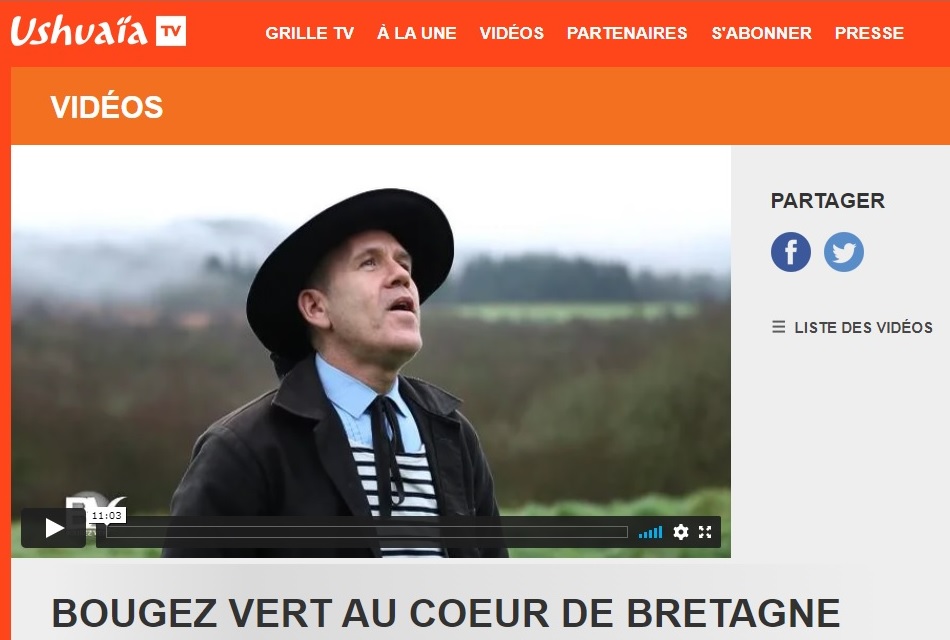This screenshot has height=640, width=950.
Task: Open GRILLE TV menu
Action: click(x=310, y=33)
